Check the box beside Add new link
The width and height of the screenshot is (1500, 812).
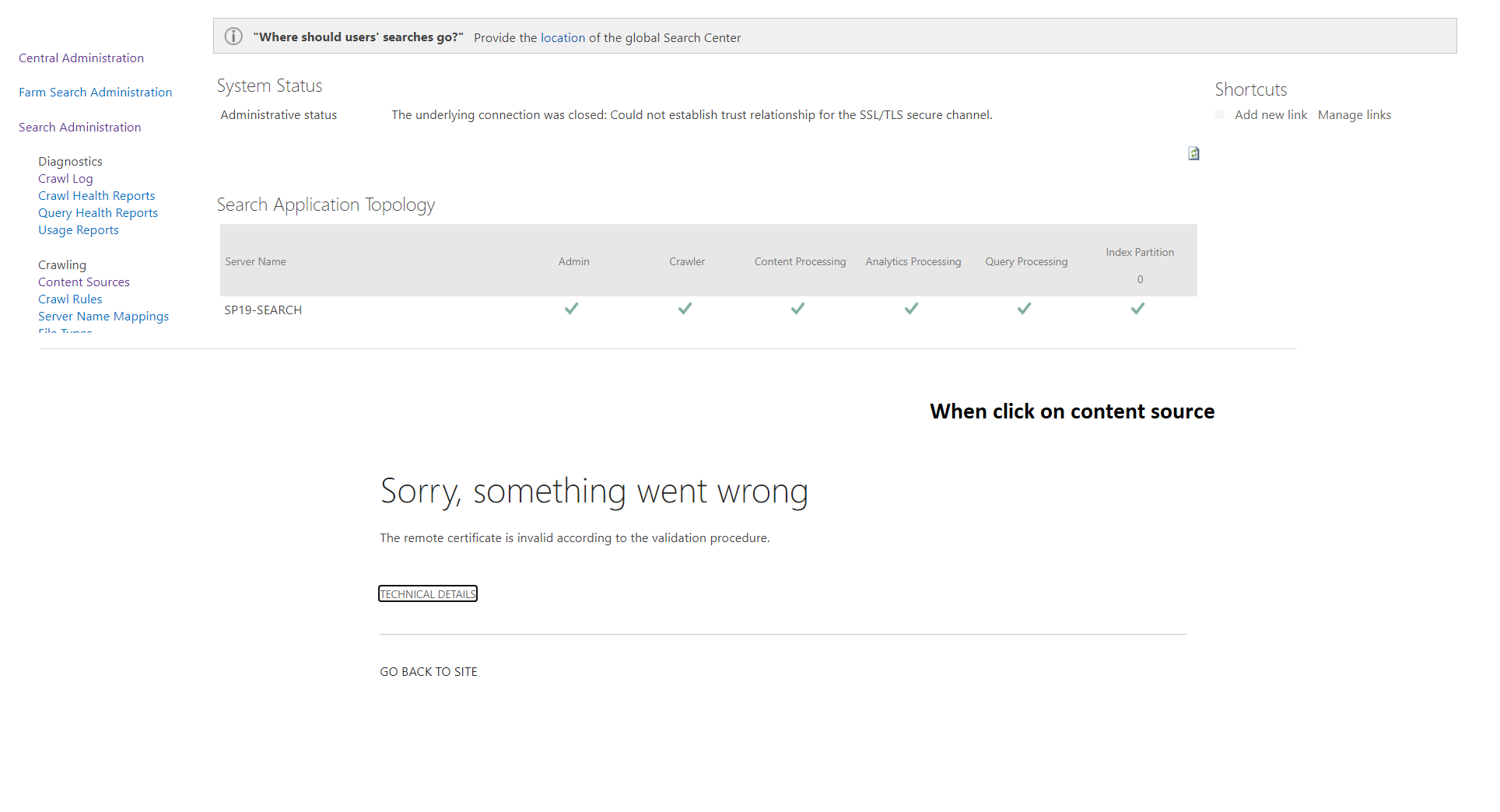(1219, 114)
